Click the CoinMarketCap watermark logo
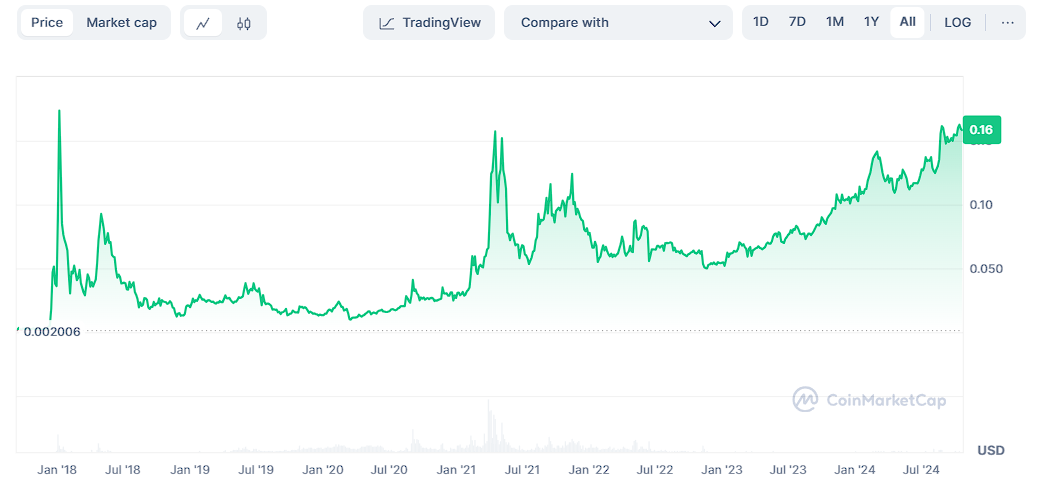This screenshot has width=1044, height=499. (x=805, y=400)
